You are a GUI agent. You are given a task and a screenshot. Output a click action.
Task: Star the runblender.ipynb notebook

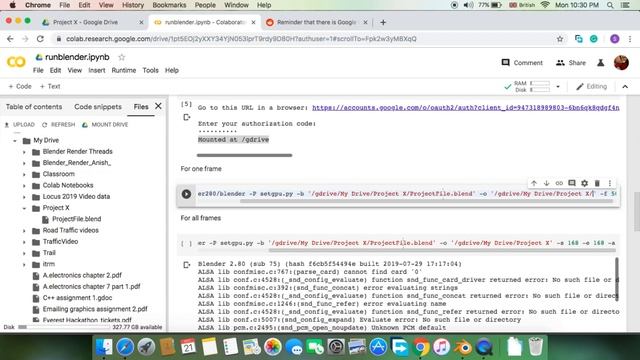tap(122, 57)
